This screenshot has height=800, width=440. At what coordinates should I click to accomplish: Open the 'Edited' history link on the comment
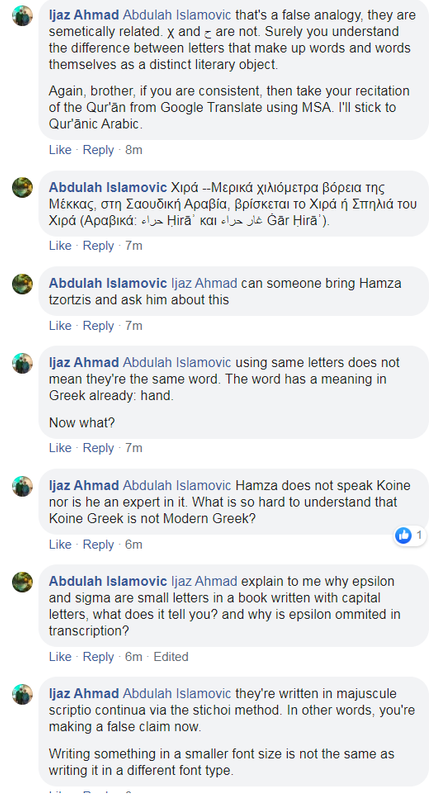[x=170, y=657]
